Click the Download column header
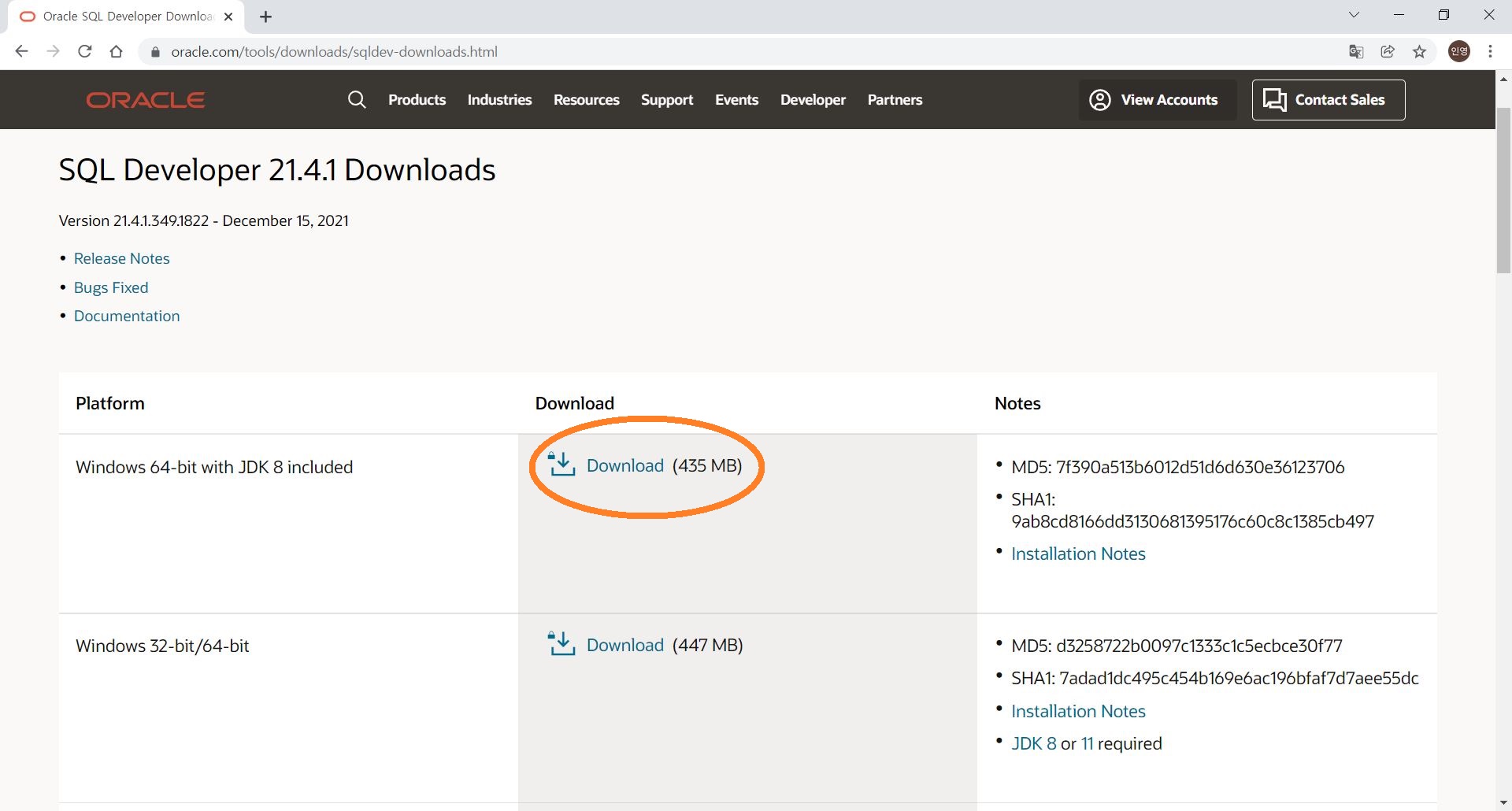 pyautogui.click(x=575, y=403)
